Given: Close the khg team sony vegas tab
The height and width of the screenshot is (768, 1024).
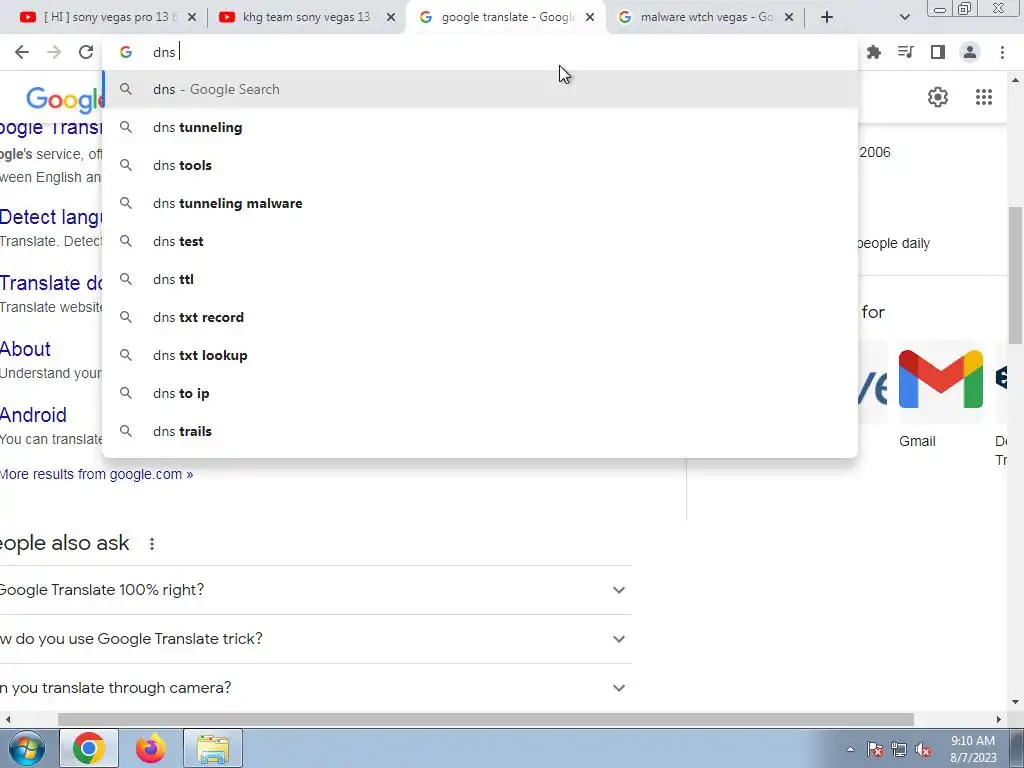Looking at the screenshot, I should tap(391, 17).
